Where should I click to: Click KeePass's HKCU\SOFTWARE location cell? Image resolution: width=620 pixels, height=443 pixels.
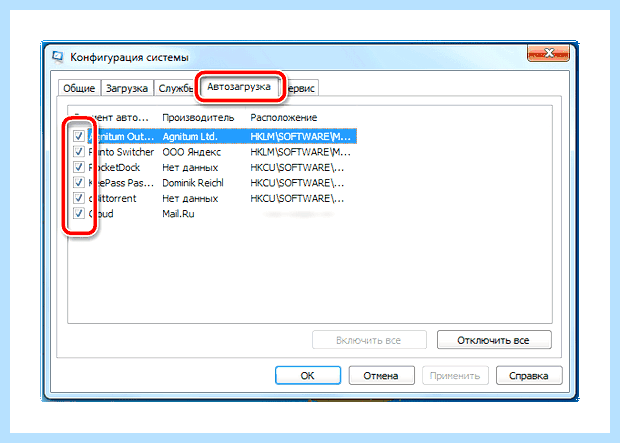coord(297,183)
